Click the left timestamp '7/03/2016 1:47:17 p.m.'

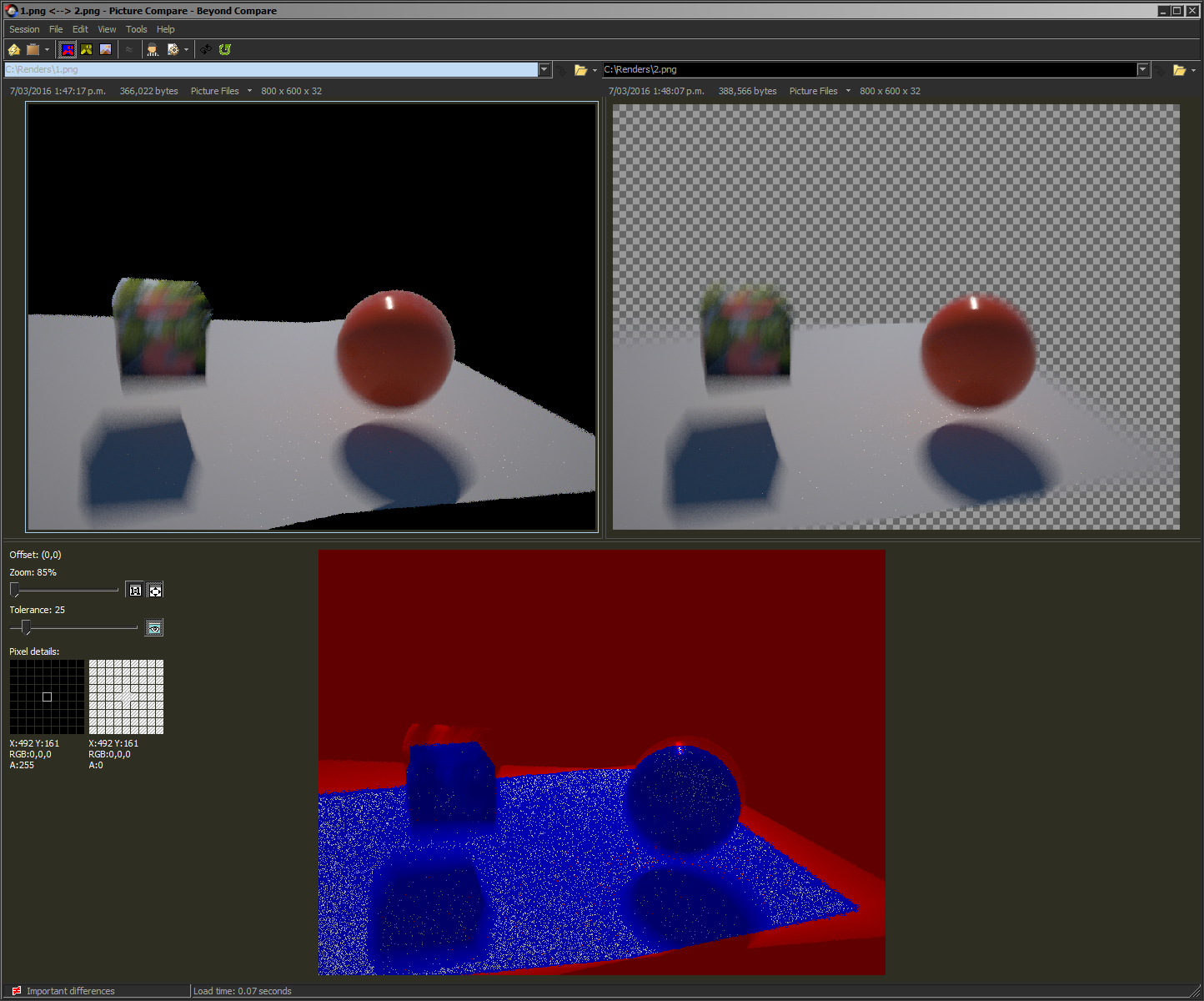point(58,91)
